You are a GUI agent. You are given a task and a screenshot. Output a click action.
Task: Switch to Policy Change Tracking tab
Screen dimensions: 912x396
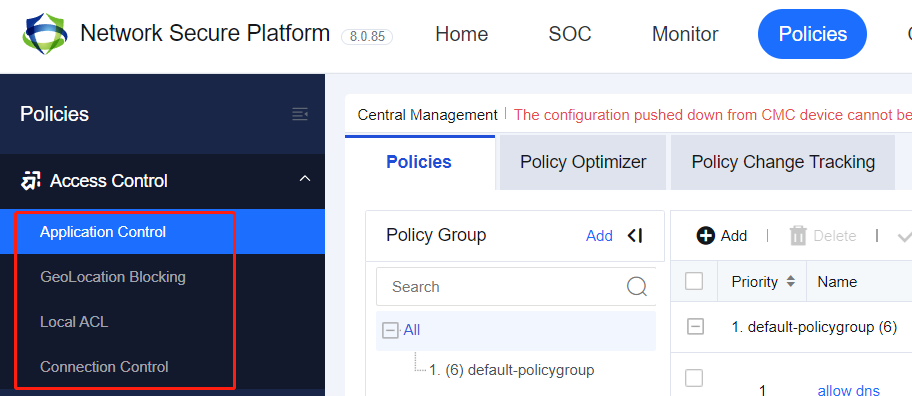tap(783, 162)
